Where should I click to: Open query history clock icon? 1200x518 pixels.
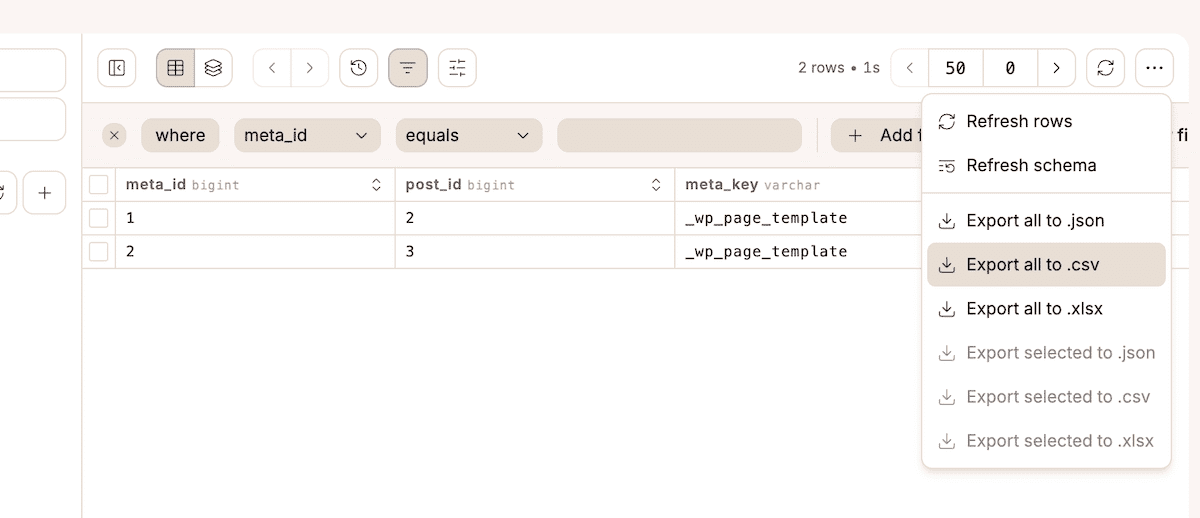pos(359,68)
